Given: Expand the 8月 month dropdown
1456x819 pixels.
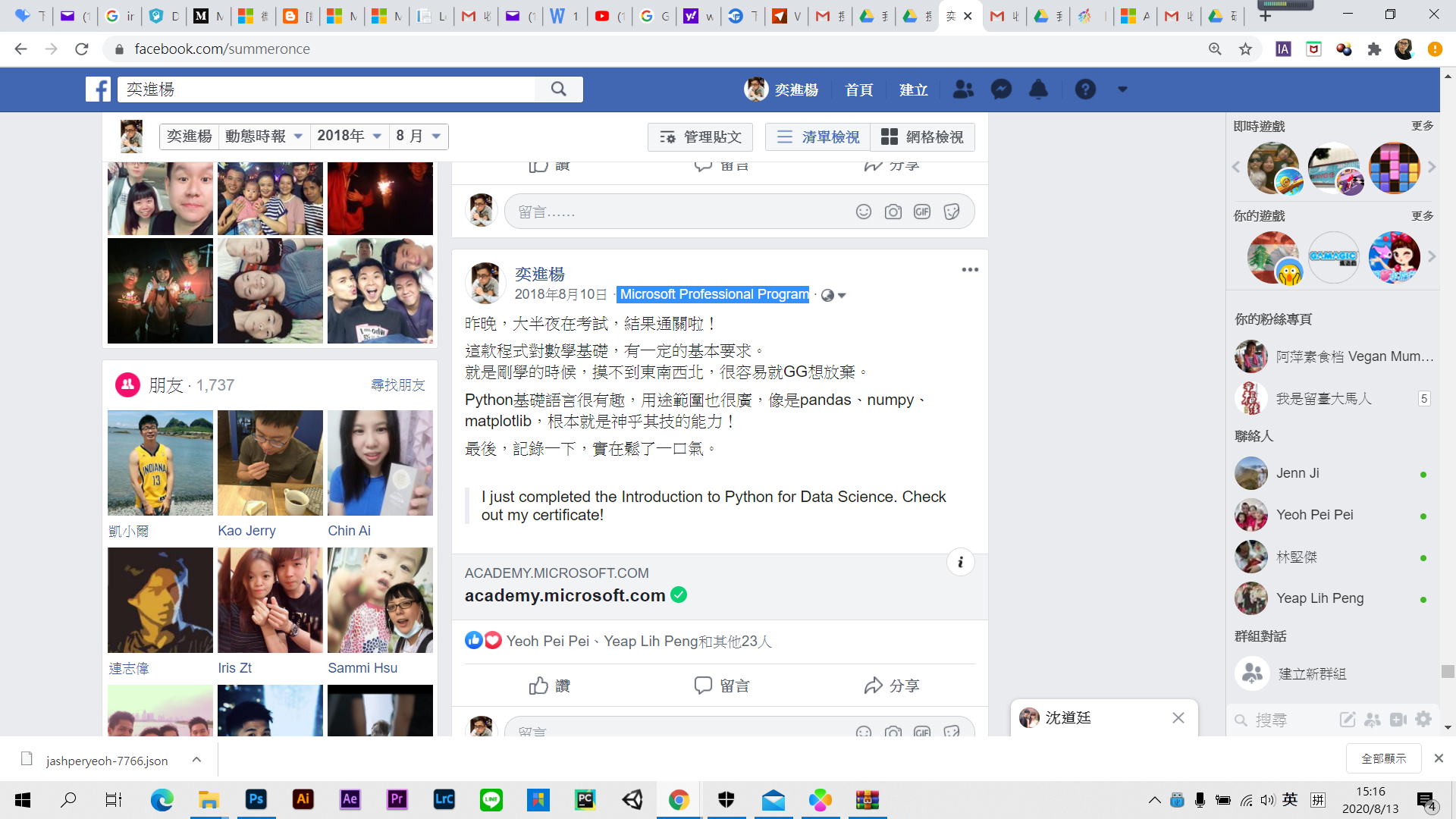Looking at the screenshot, I should (418, 136).
